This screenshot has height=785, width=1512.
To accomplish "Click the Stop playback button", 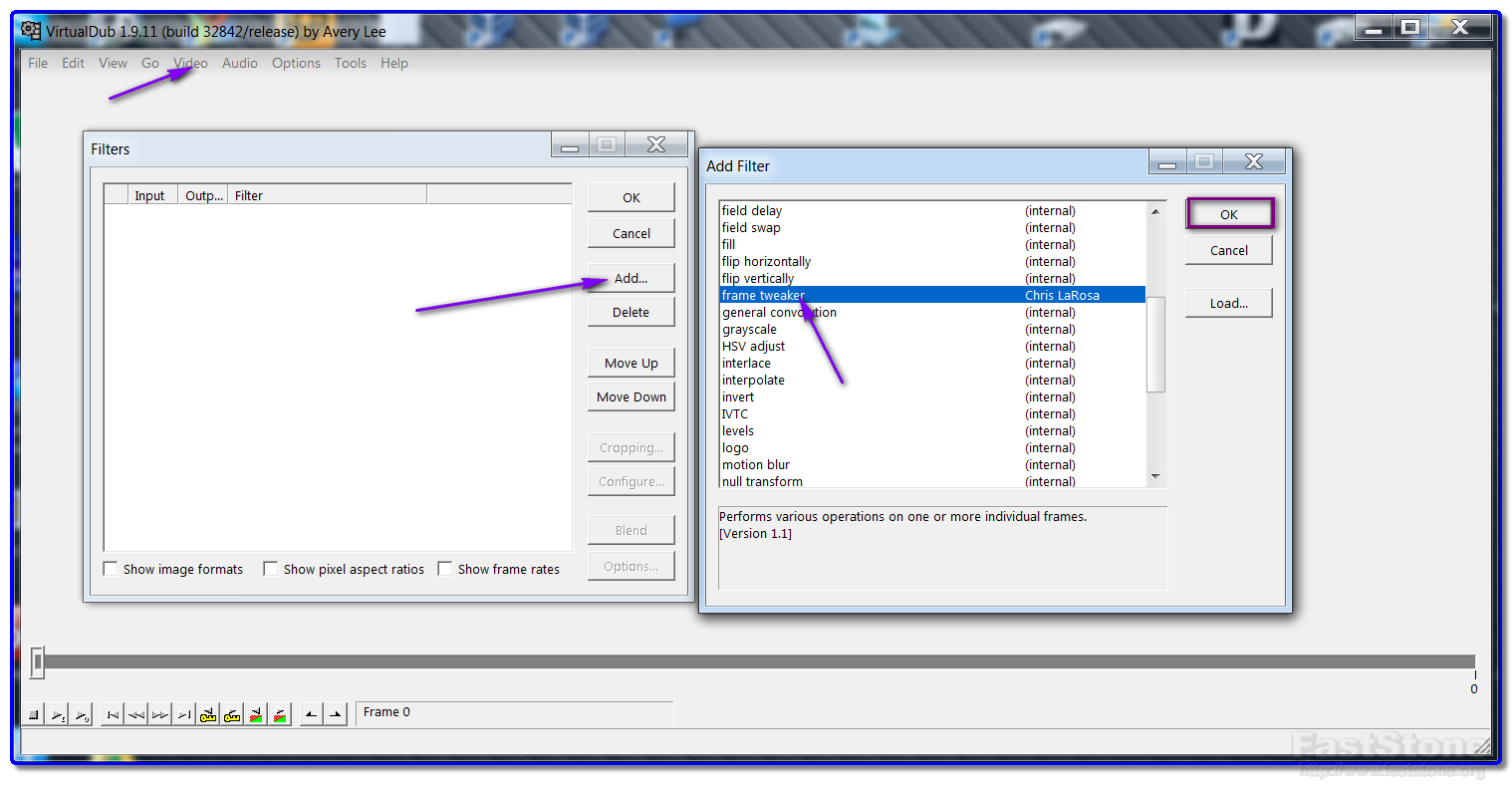I will [x=33, y=714].
